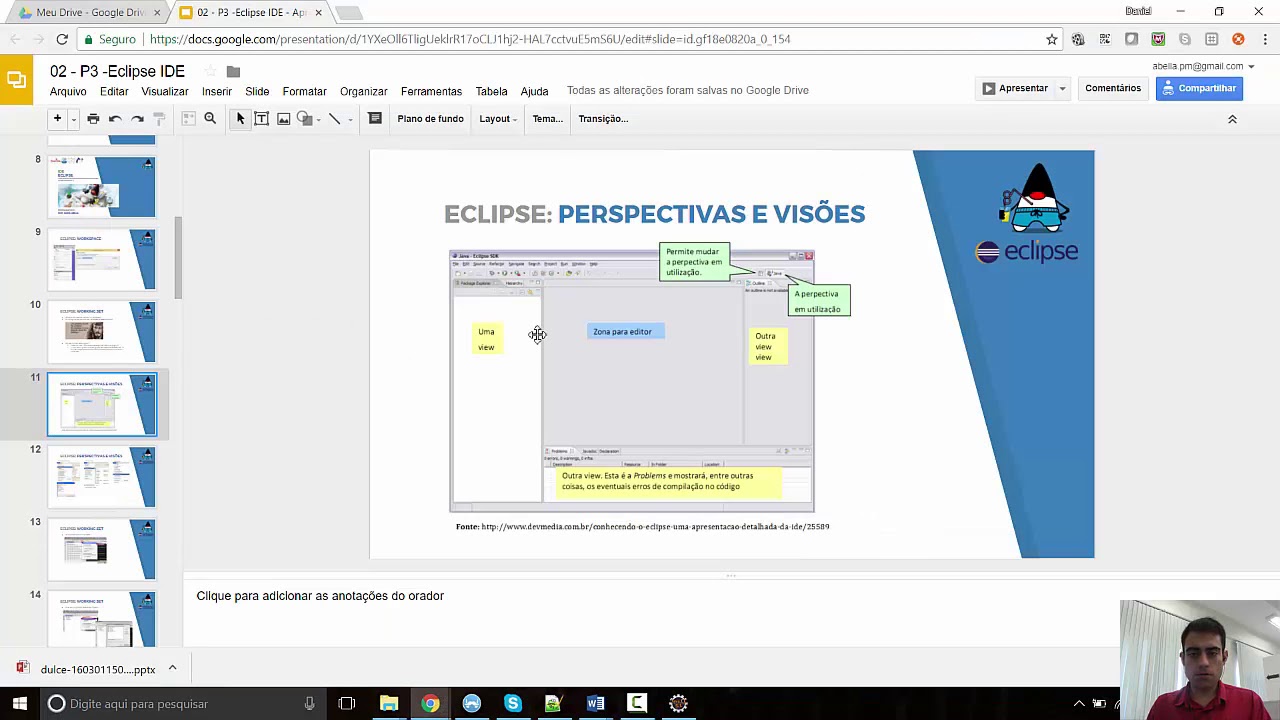Screen dimensions: 1280x720
Task: Open the Ferramentas menu
Action: point(431,91)
